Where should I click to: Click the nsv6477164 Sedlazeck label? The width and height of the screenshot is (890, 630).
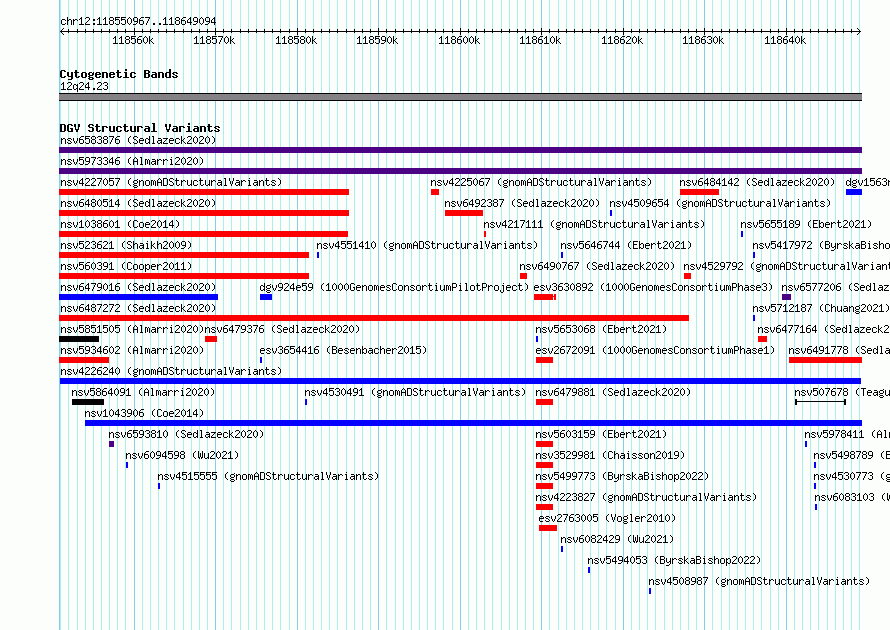[823, 329]
